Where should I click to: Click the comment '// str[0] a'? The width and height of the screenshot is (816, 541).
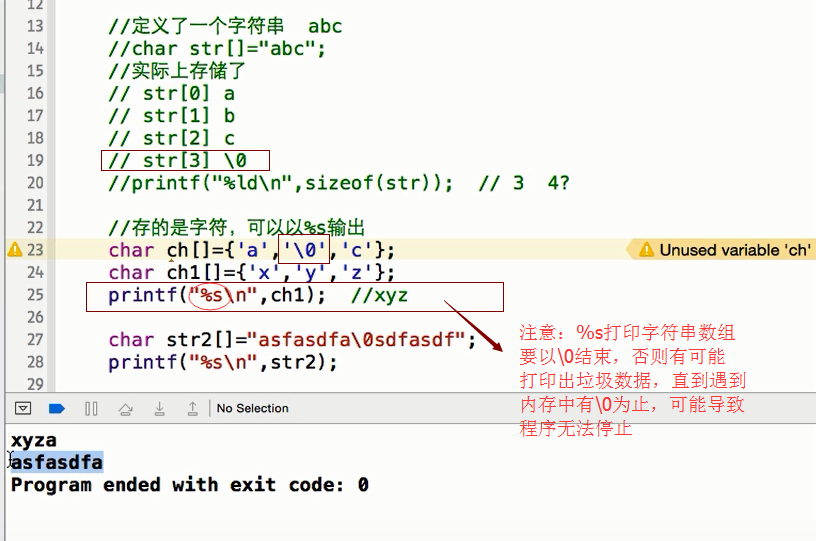point(172,94)
